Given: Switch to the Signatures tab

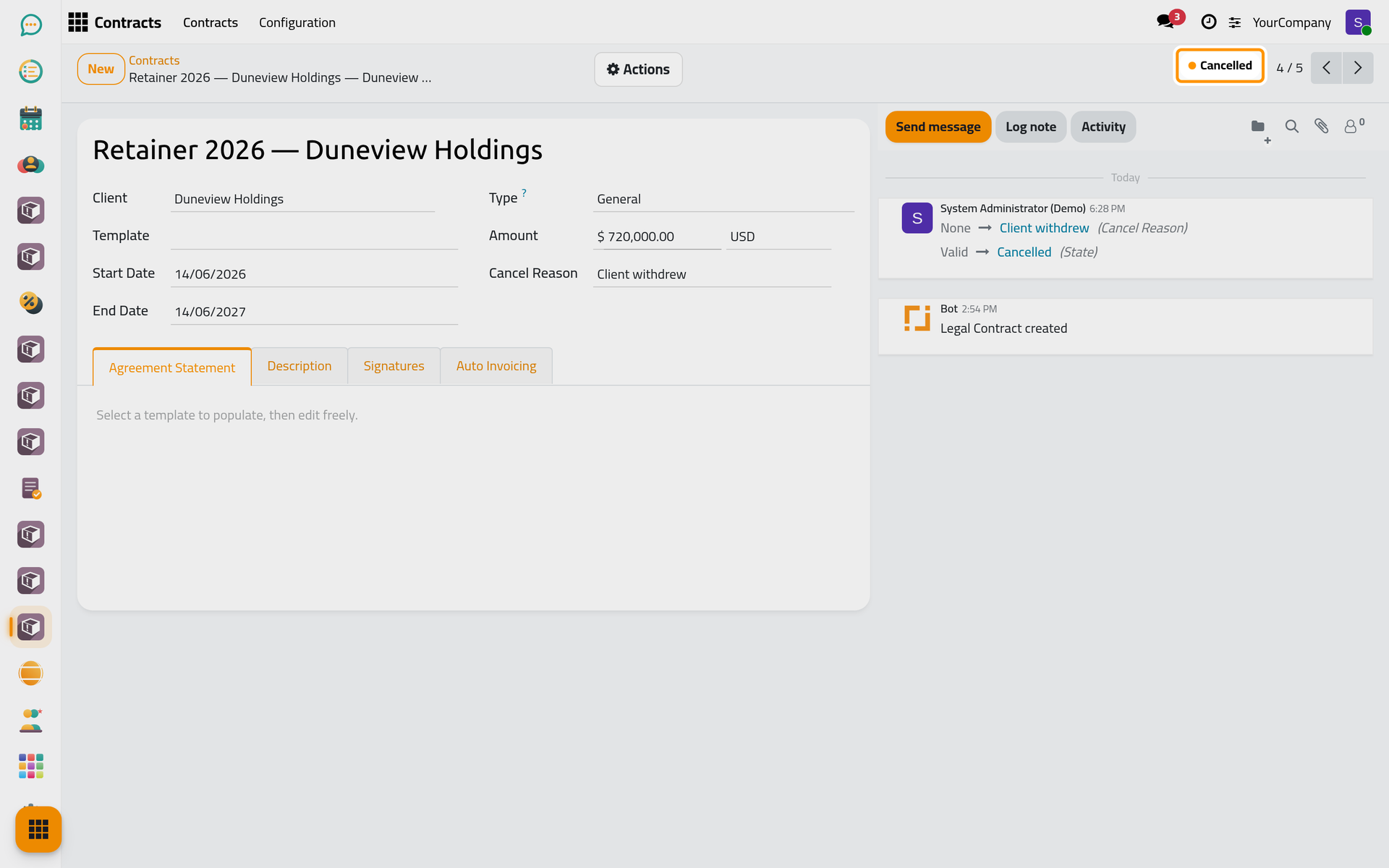Looking at the screenshot, I should 394,366.
